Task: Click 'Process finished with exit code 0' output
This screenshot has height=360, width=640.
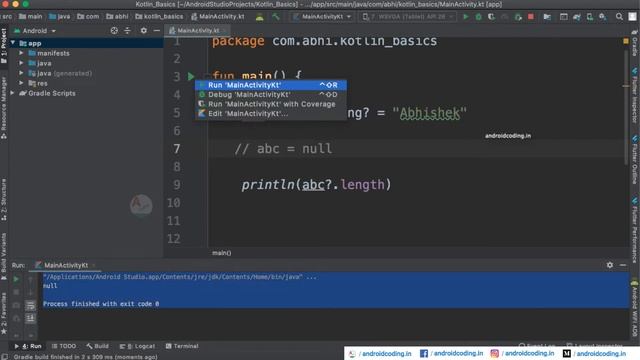Action: tap(101, 304)
